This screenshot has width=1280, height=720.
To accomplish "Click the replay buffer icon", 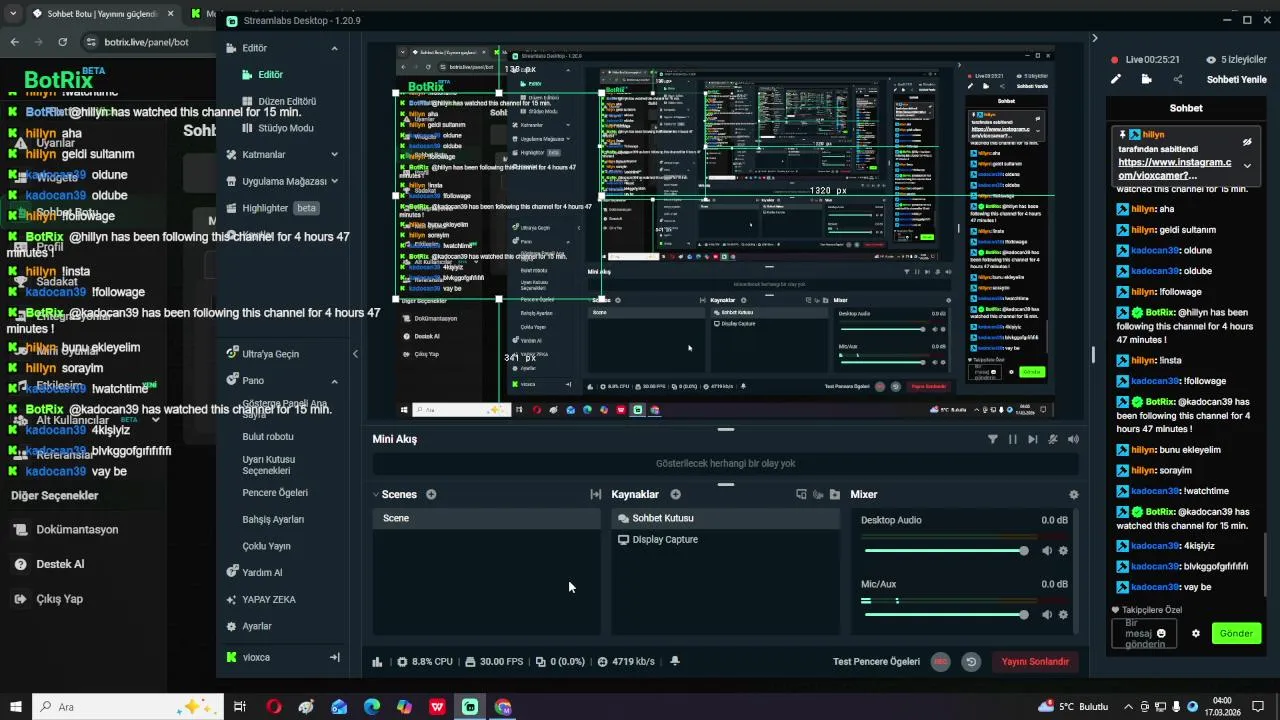I will click(970, 661).
